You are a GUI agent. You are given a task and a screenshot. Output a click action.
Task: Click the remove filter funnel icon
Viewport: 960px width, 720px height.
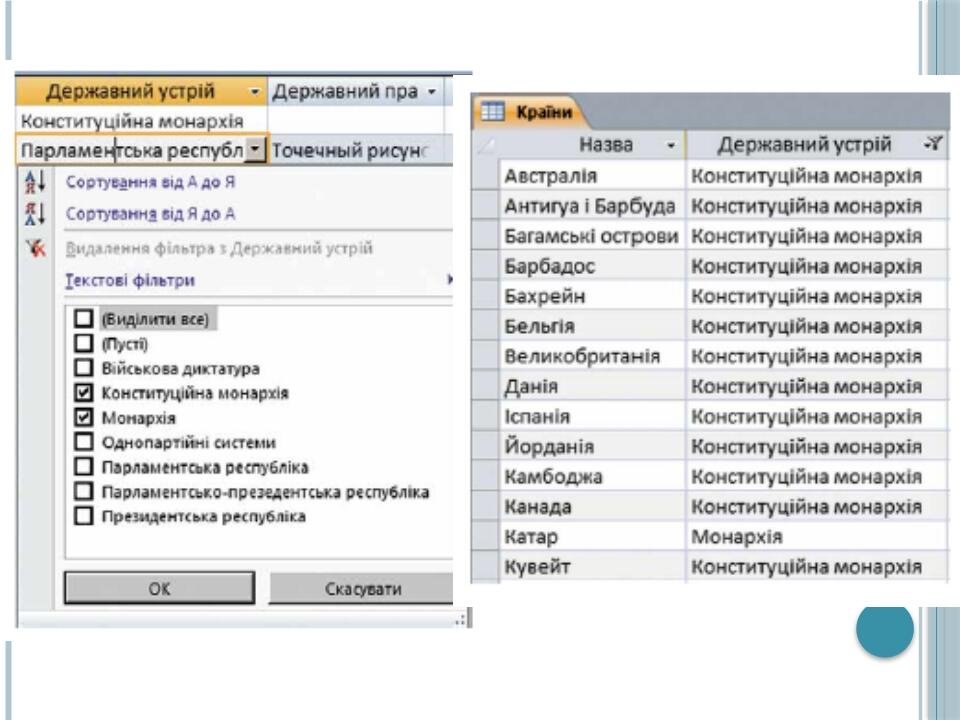pyautogui.click(x=36, y=248)
